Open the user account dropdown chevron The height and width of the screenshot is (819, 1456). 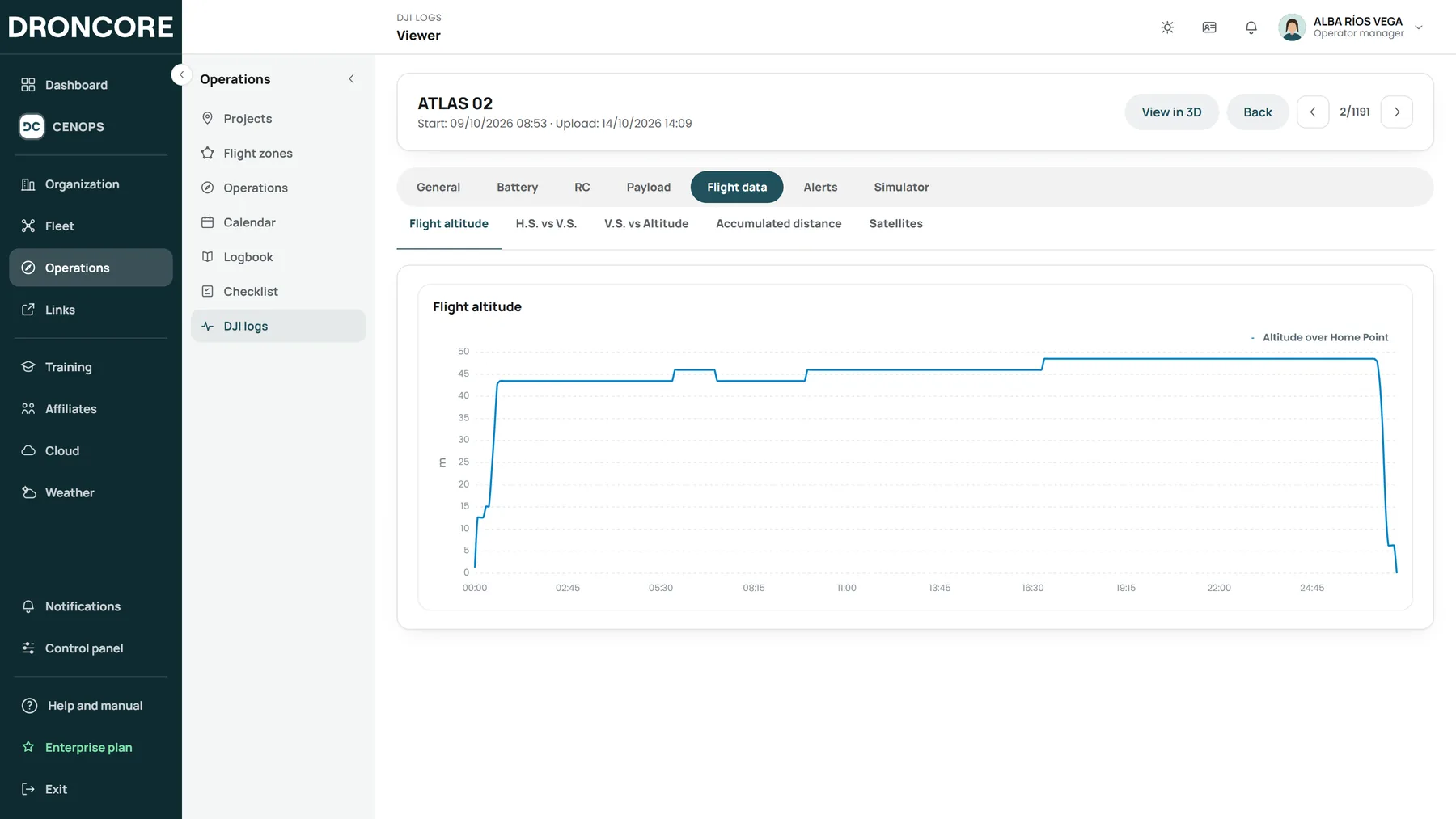pyautogui.click(x=1419, y=27)
